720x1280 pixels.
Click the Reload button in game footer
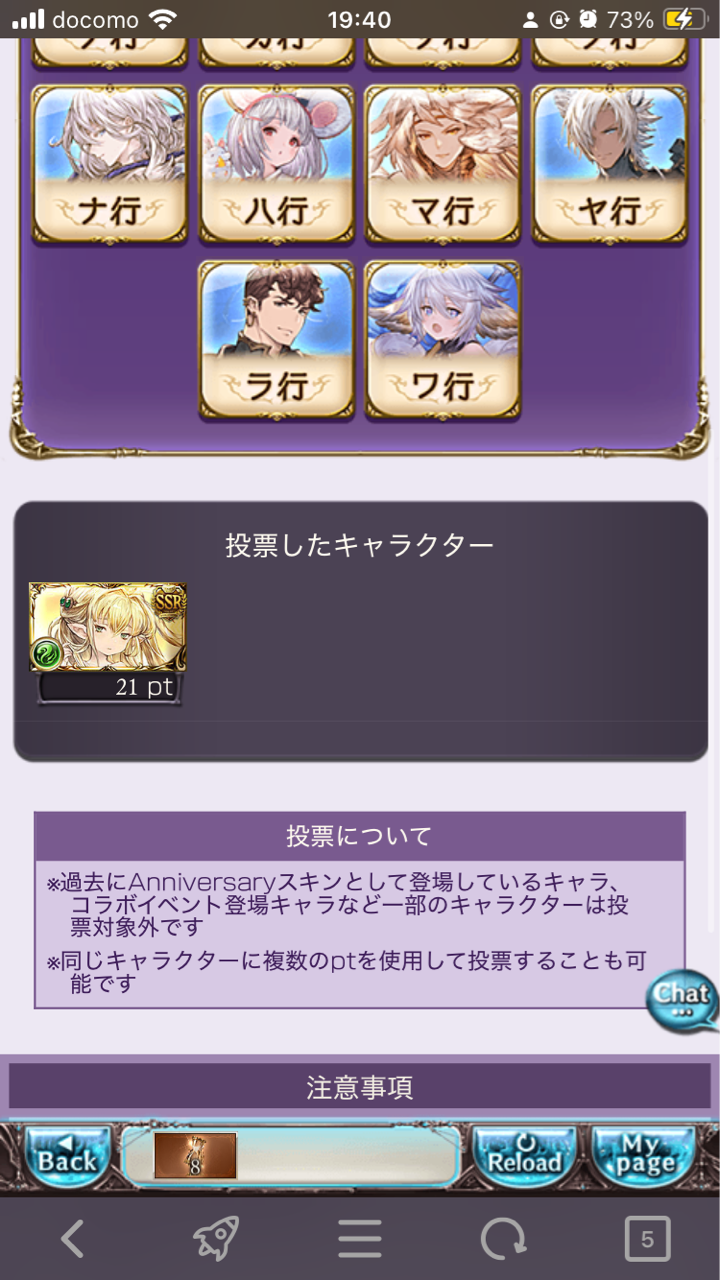(x=524, y=1155)
